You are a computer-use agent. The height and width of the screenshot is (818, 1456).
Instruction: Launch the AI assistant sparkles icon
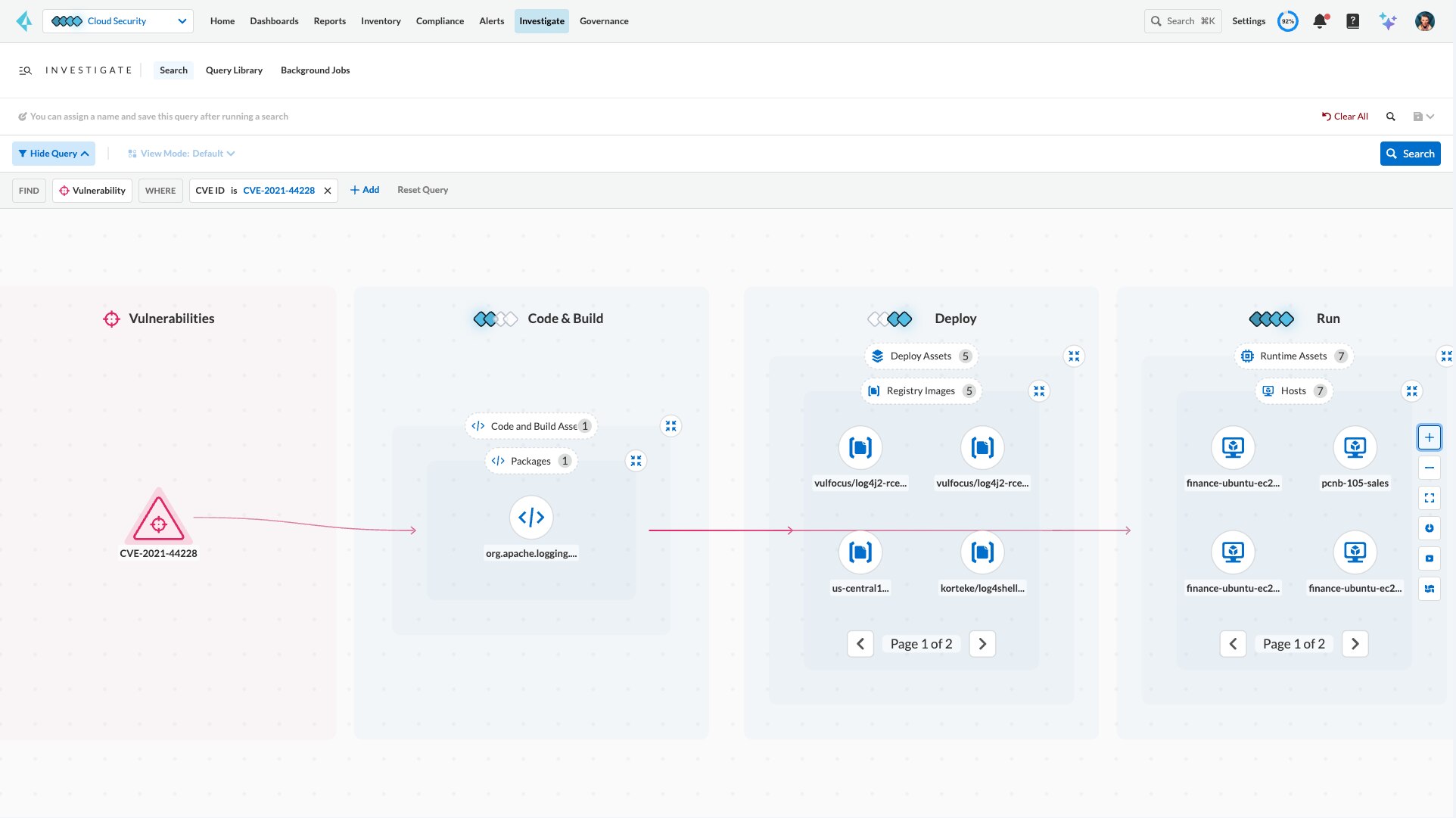[x=1389, y=21]
